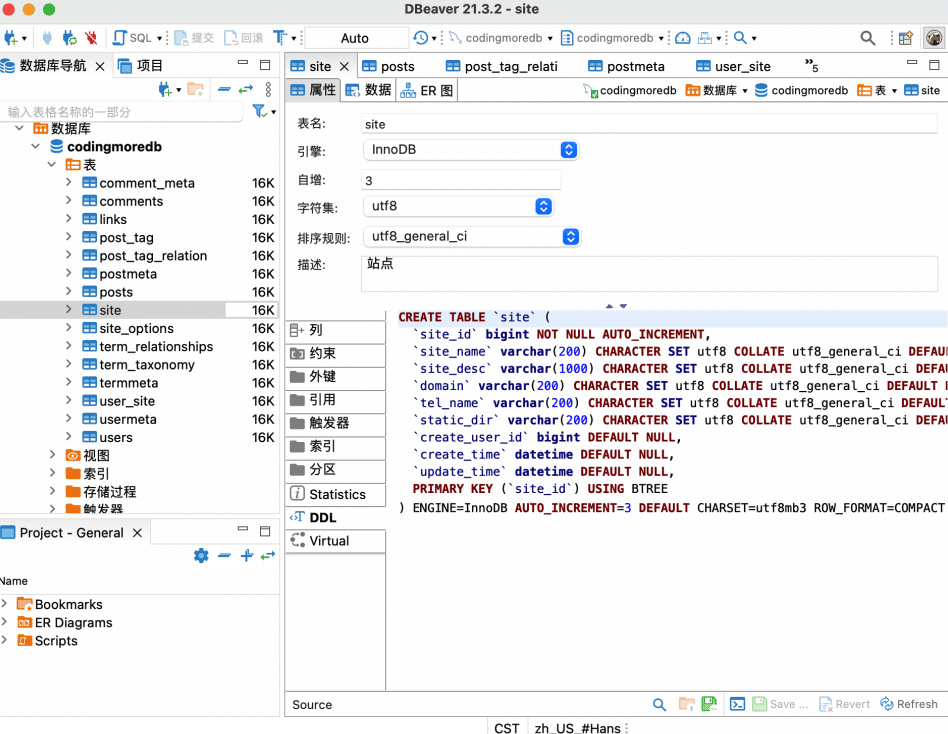This screenshot has height=734, width=948.
Task: Click the Project panel settings gear icon
Action: 201,555
